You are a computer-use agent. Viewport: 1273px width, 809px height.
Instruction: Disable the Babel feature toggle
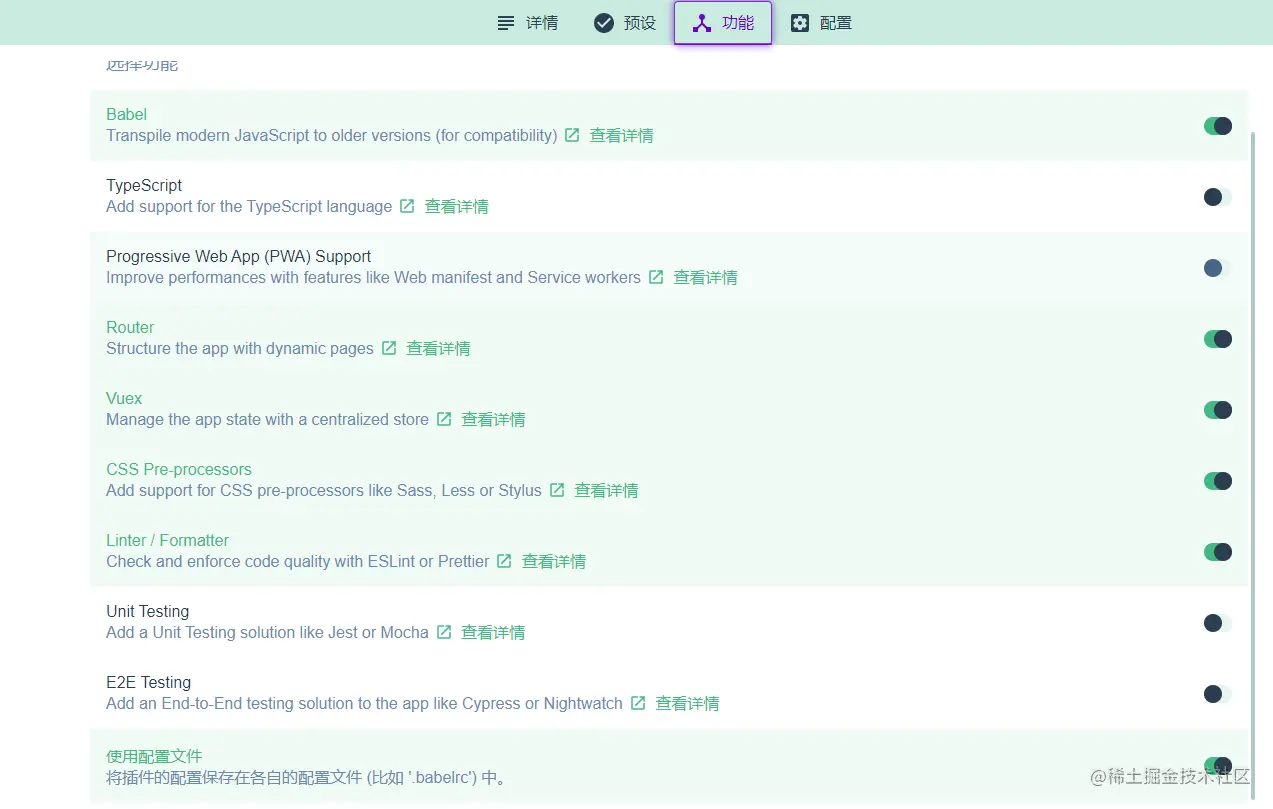[1217, 126]
